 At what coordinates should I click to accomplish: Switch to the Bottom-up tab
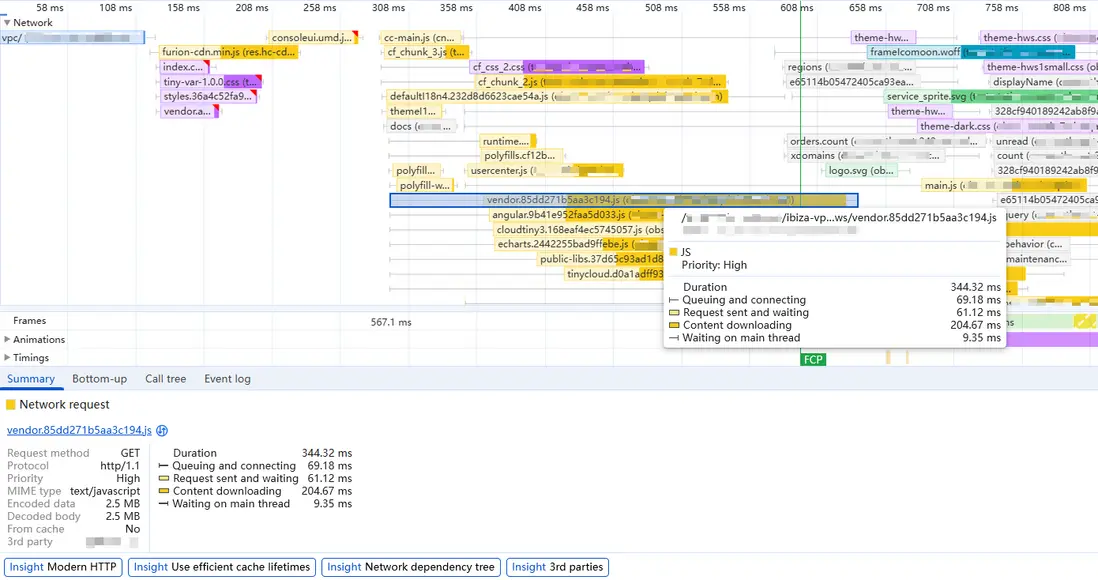click(x=99, y=379)
